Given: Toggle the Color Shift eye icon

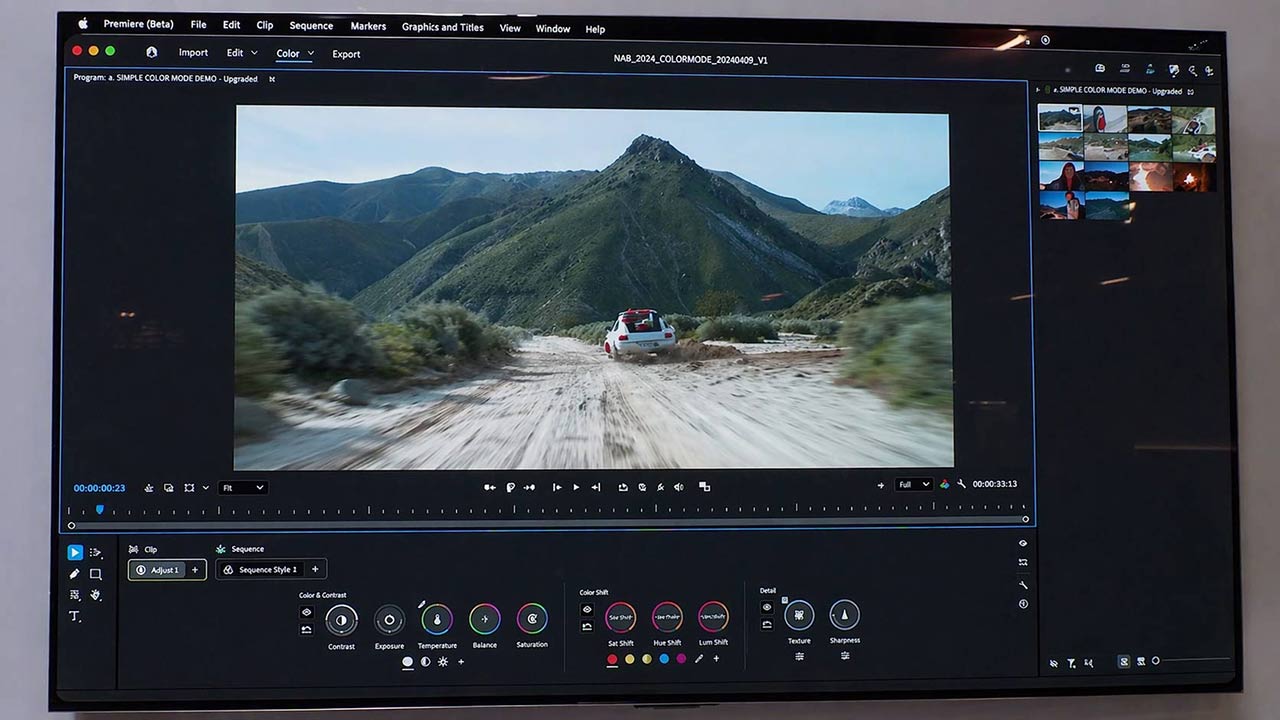Looking at the screenshot, I should [x=587, y=609].
